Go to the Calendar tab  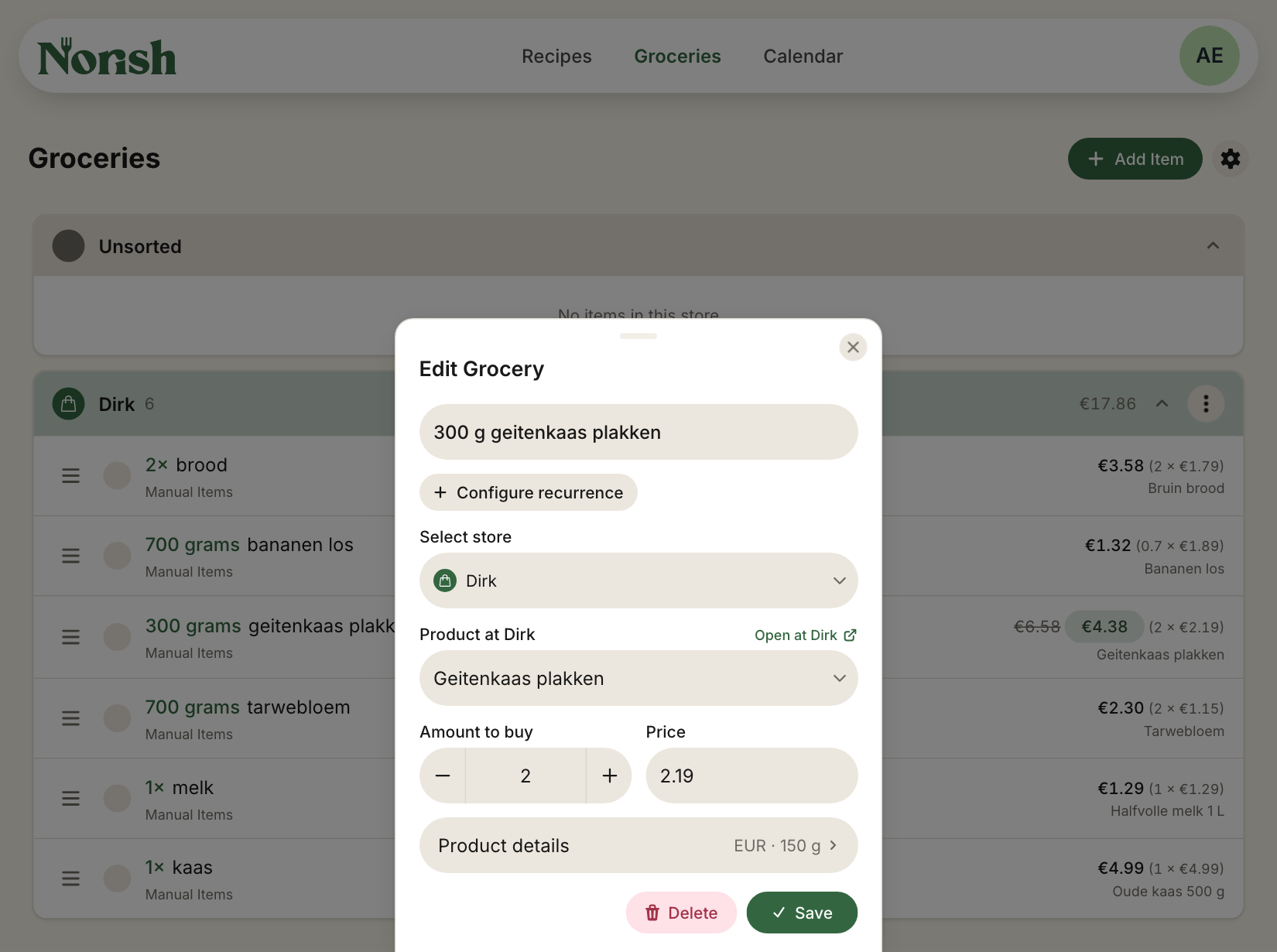point(803,57)
